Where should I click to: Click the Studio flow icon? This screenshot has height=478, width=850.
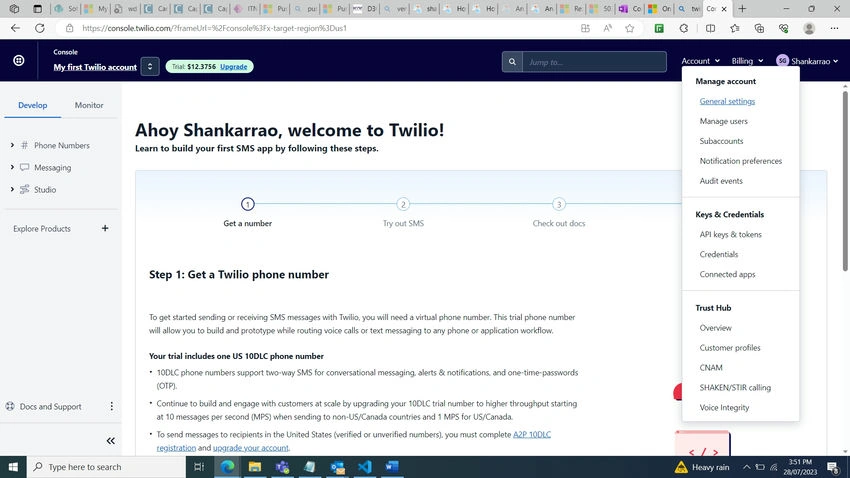click(24, 190)
